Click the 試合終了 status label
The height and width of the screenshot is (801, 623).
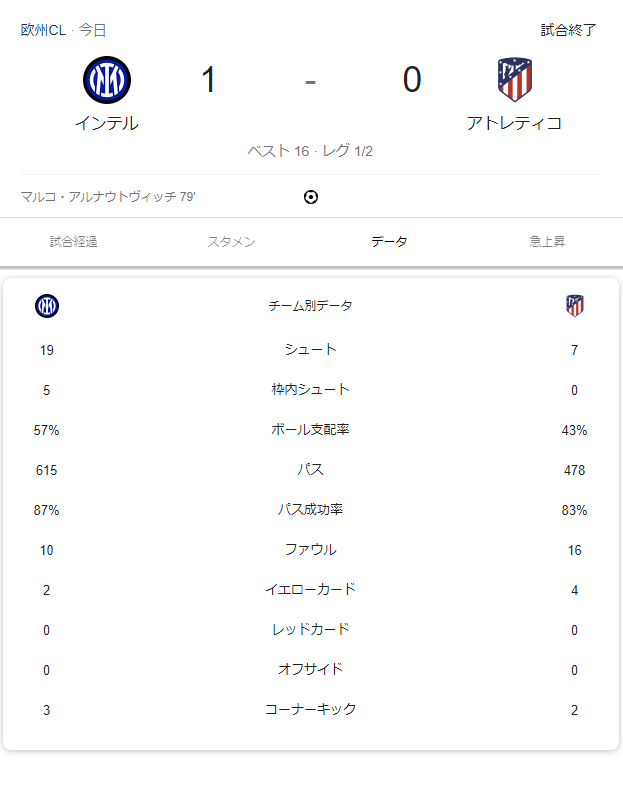569,30
